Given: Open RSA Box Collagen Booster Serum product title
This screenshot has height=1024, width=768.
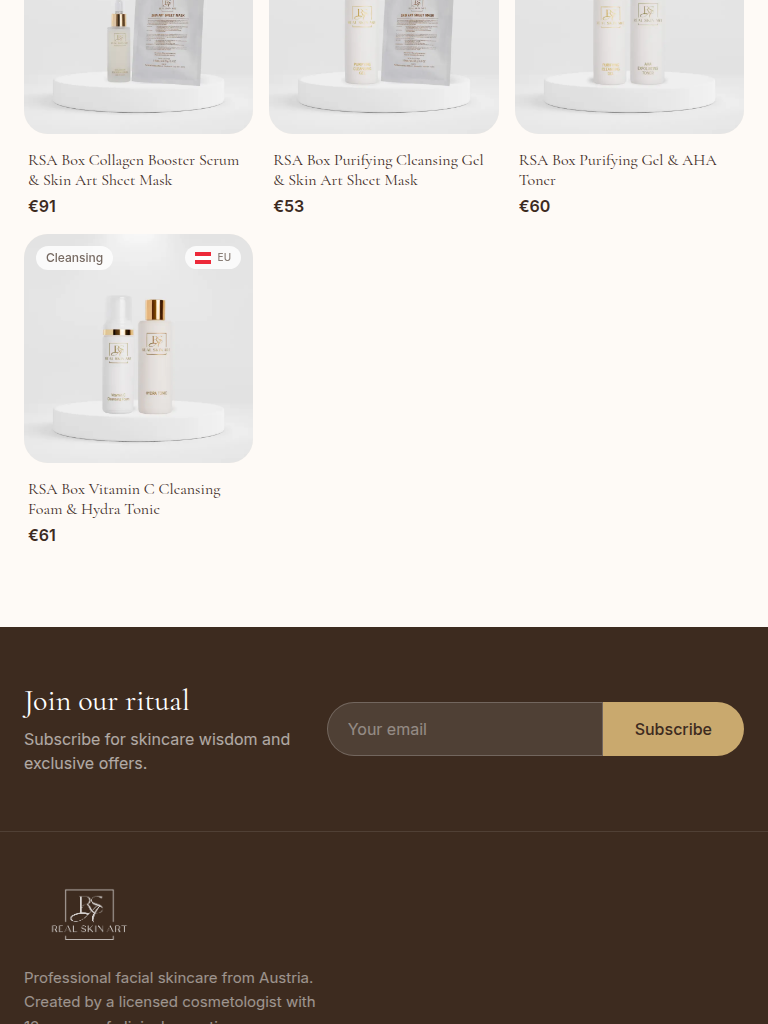Looking at the screenshot, I should pos(133,170).
